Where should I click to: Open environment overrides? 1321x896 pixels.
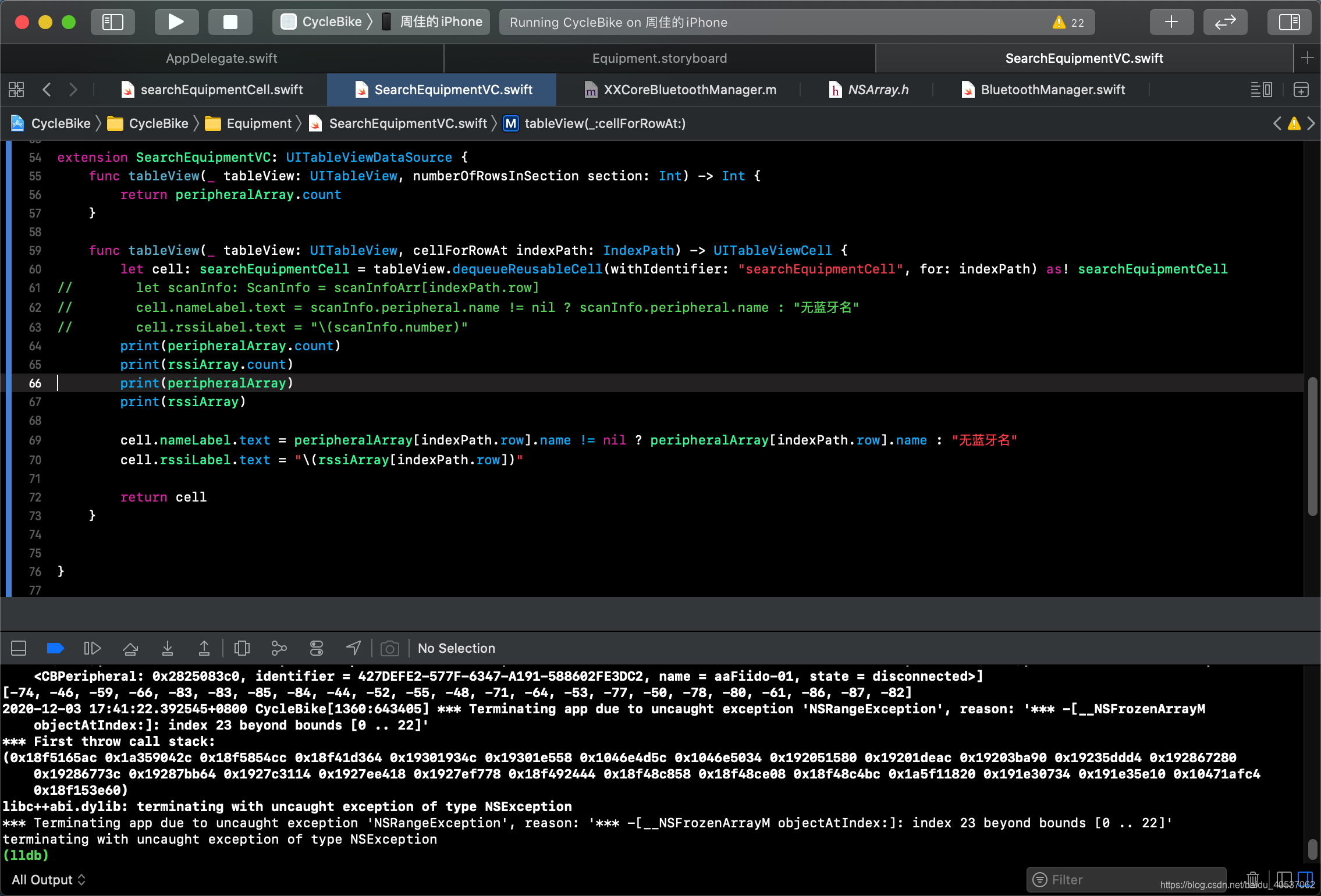pos(317,648)
